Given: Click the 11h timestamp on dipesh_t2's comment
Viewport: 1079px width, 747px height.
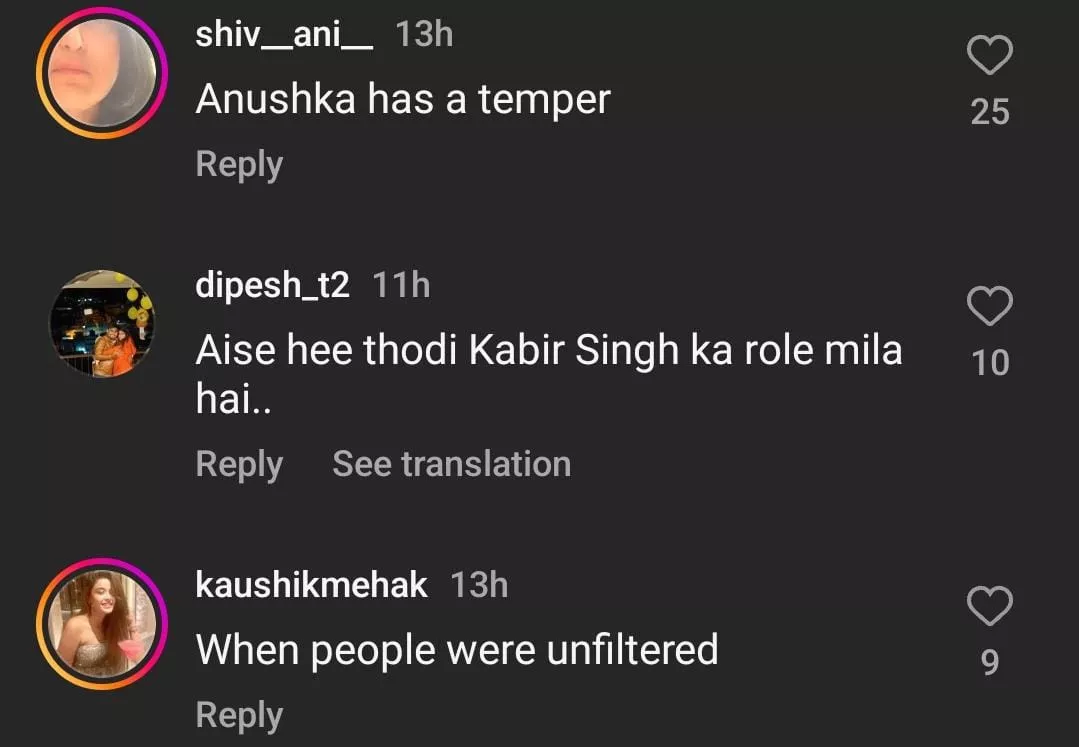Looking at the screenshot, I should tap(401, 286).
